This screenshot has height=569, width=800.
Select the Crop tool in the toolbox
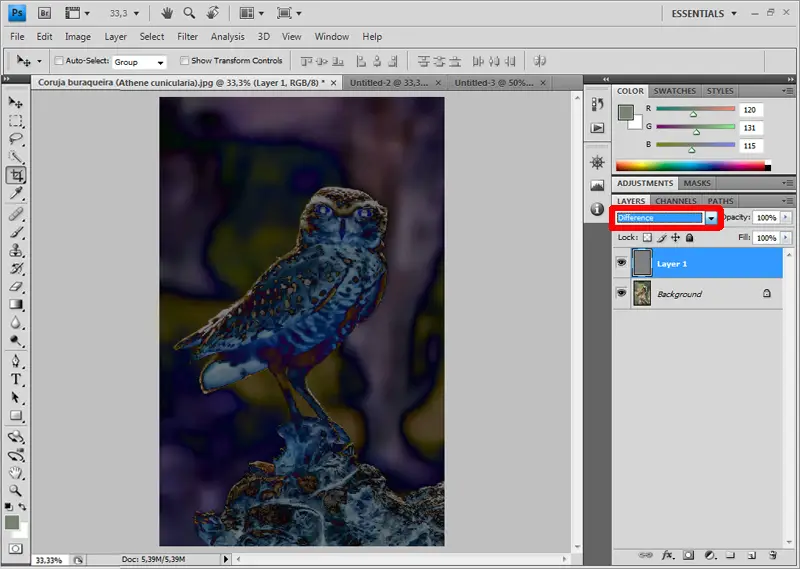click(x=16, y=174)
